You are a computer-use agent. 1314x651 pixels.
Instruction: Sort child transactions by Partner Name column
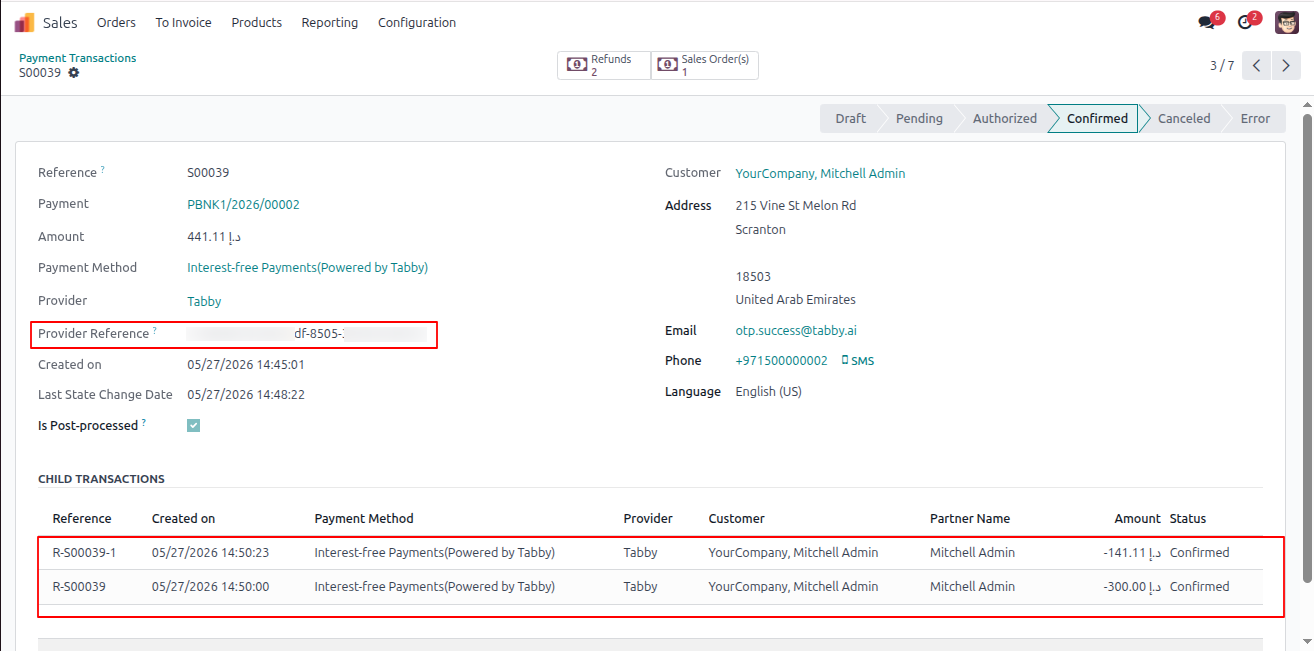970,518
